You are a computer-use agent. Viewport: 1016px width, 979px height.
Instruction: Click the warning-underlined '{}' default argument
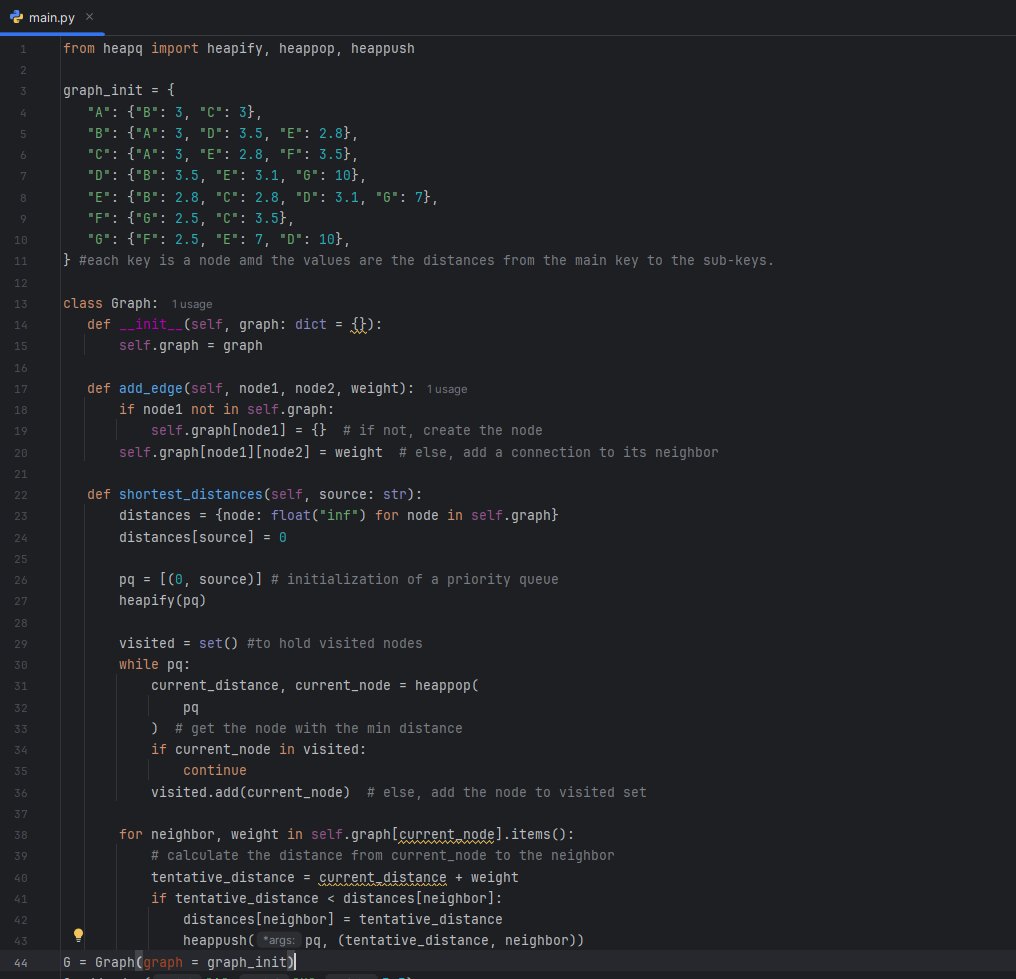click(x=358, y=325)
